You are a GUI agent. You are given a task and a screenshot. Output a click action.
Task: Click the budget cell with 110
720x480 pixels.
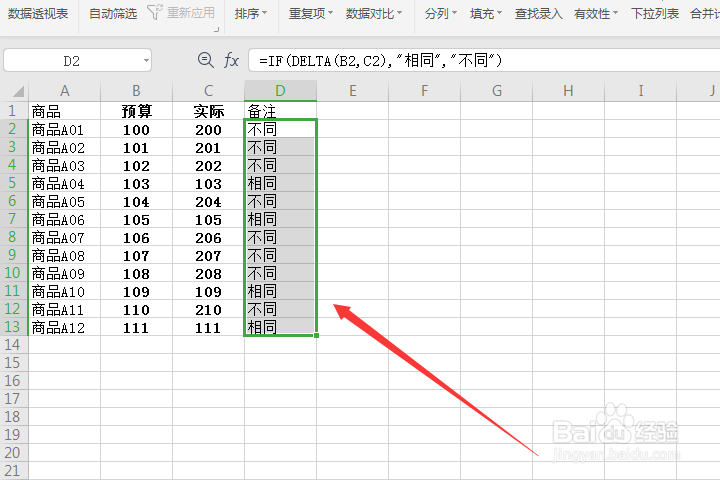coord(136,309)
